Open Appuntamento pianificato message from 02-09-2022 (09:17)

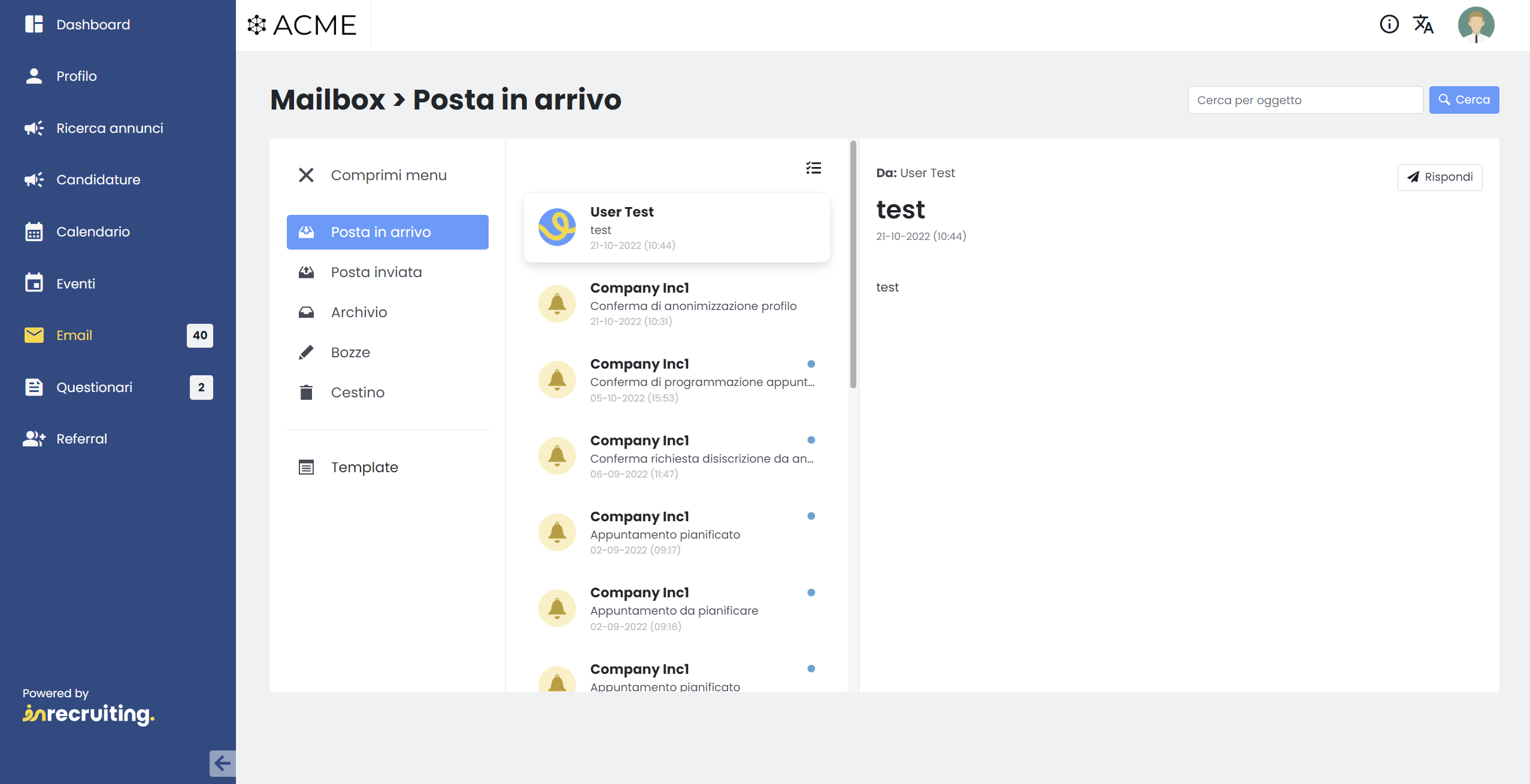coord(677,532)
